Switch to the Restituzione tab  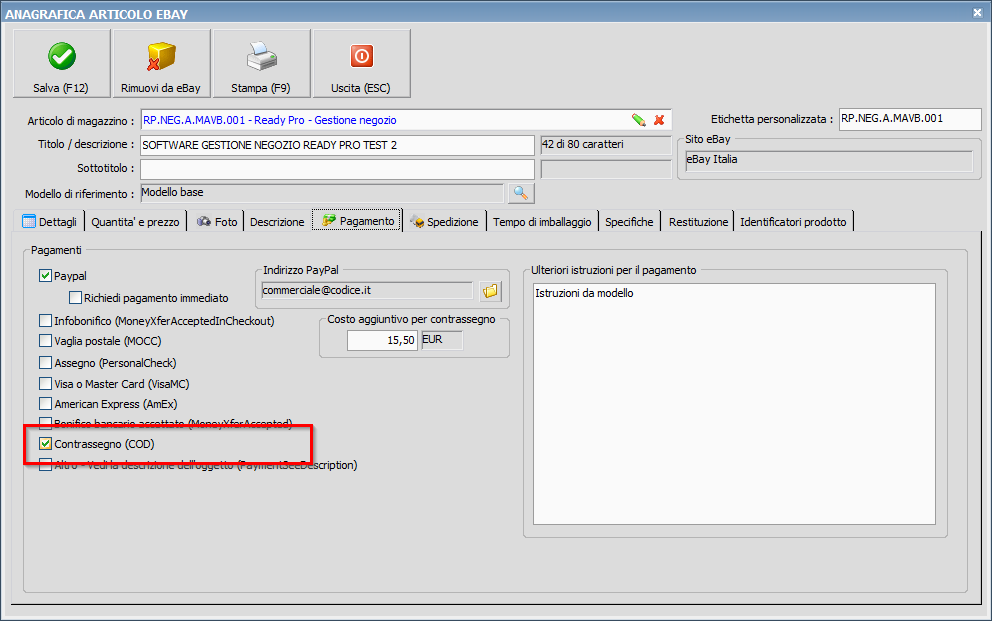point(698,222)
